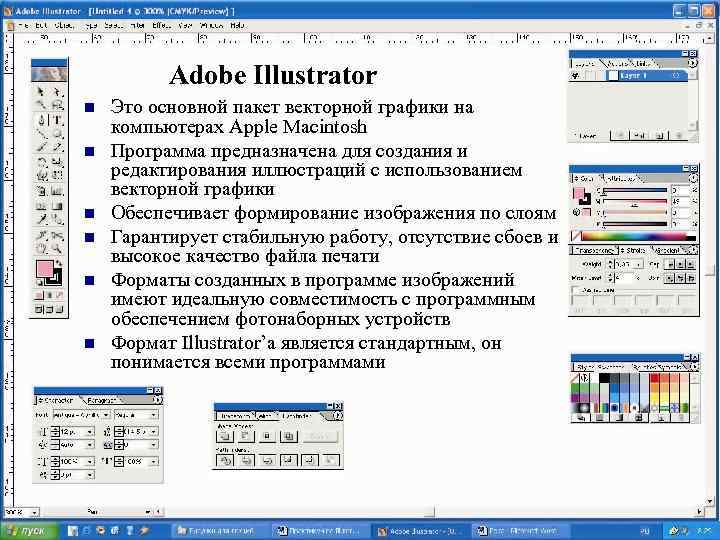Click the pink Fill swatch in toolbox
The height and width of the screenshot is (540, 720).
(x=45, y=269)
